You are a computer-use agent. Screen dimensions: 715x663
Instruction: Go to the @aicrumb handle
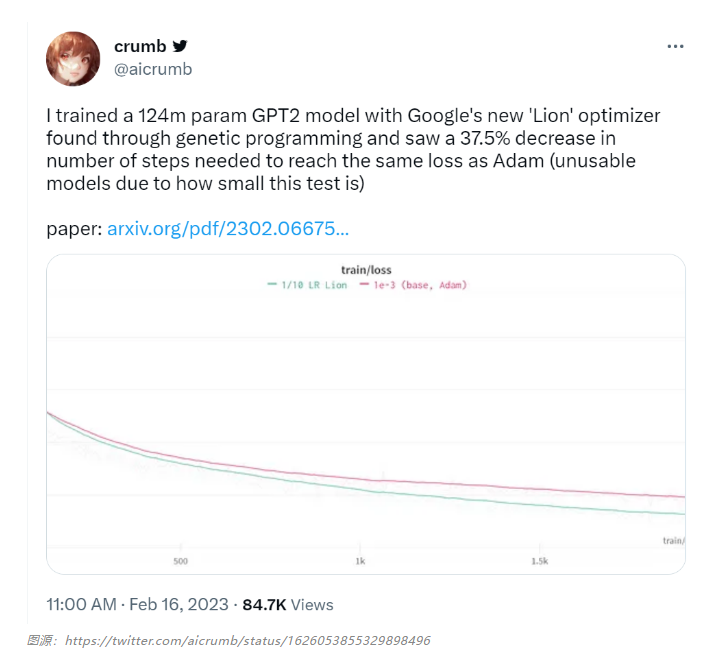(152, 69)
